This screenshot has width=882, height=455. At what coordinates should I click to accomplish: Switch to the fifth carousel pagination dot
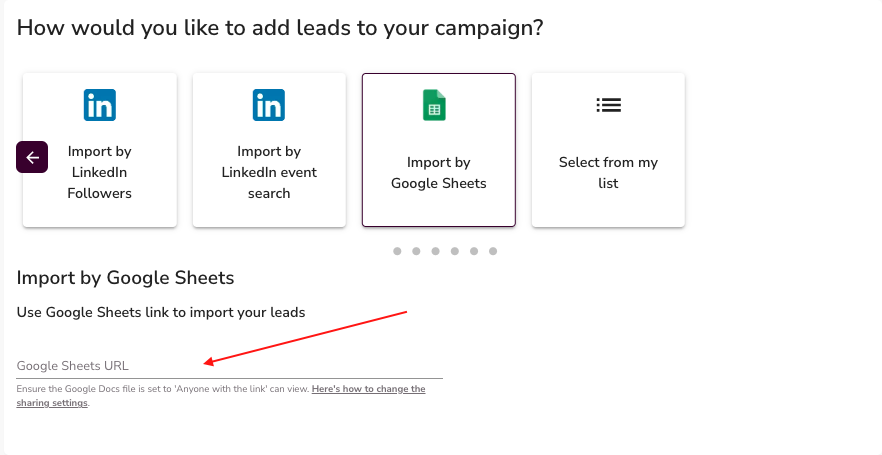point(474,251)
